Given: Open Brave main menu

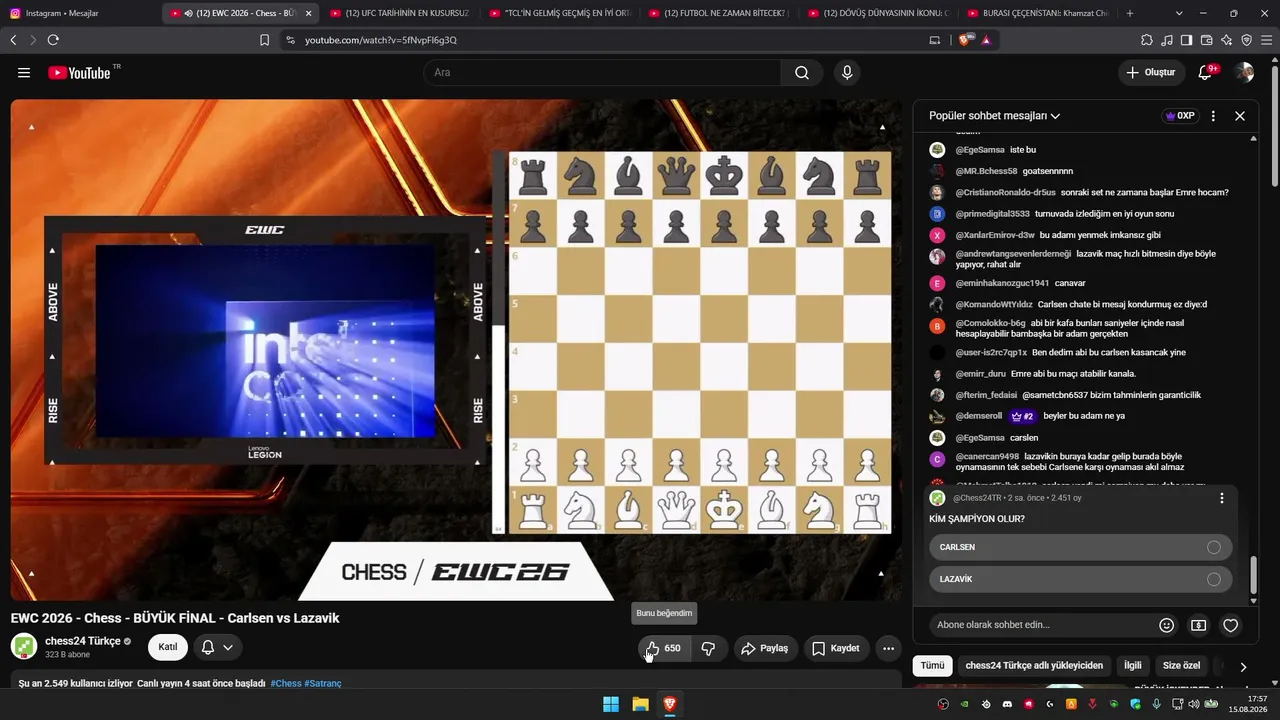Looking at the screenshot, I should click(1266, 40).
